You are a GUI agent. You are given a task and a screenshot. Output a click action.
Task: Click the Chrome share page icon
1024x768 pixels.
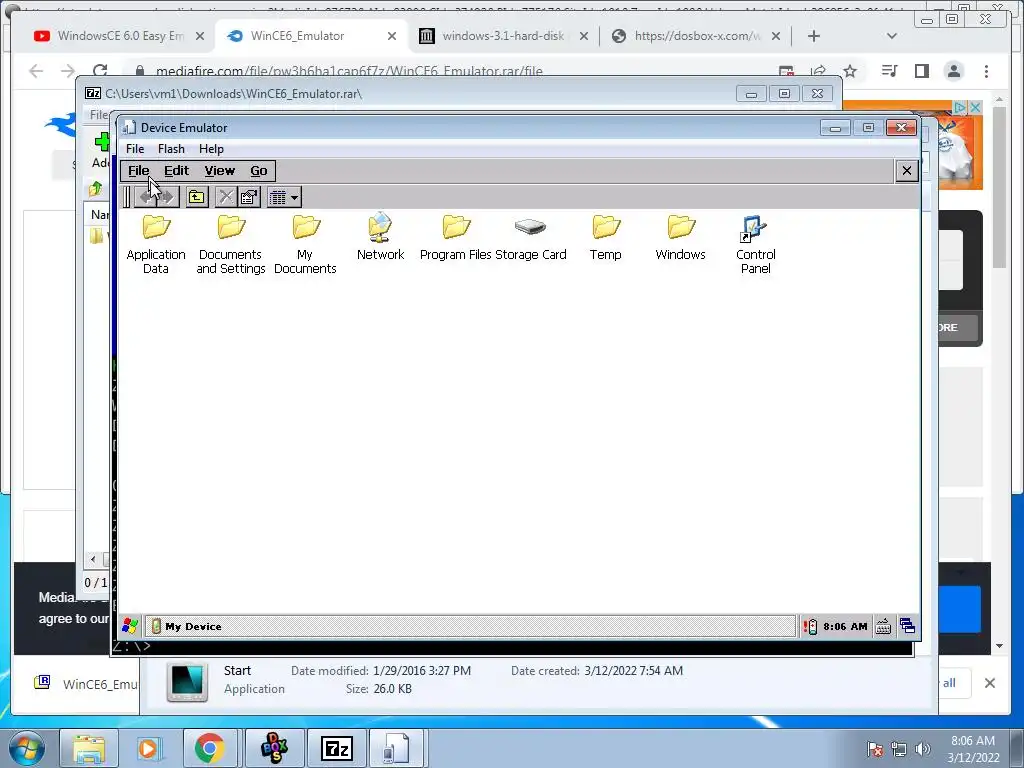click(818, 71)
